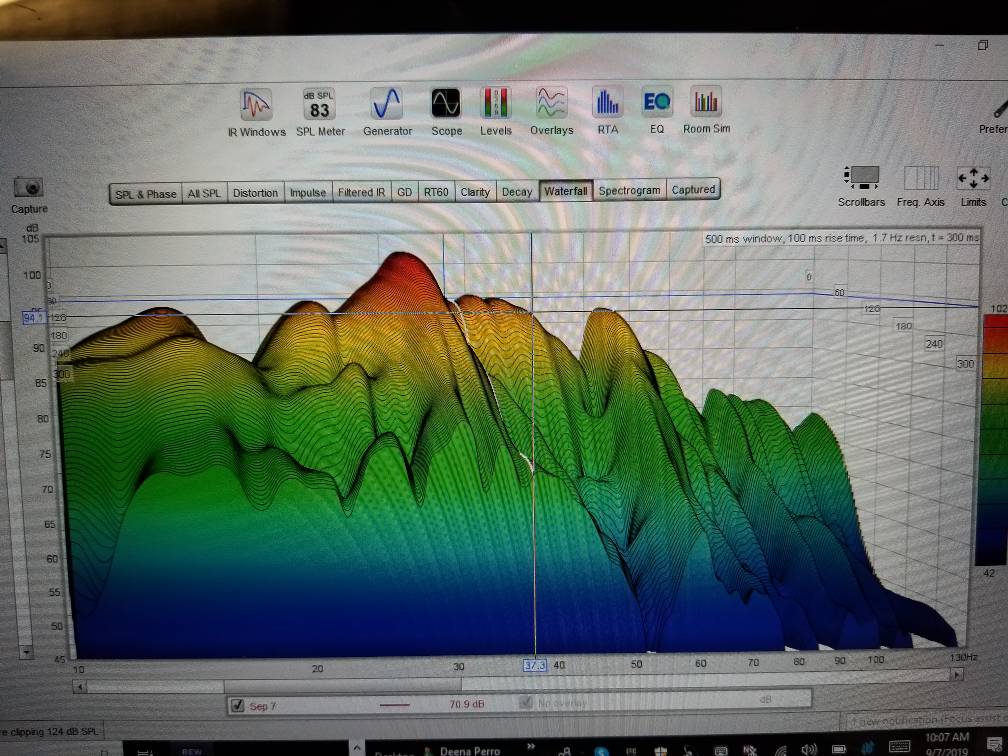Expand the taskbar overflow chevron
The height and width of the screenshot is (756, 1008).
coord(531,748)
